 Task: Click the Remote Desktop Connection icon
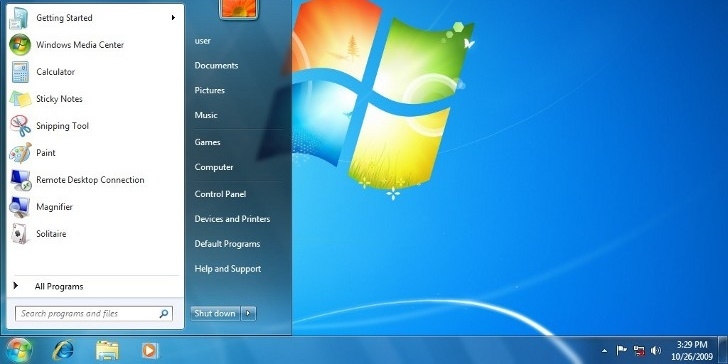[x=20, y=180]
